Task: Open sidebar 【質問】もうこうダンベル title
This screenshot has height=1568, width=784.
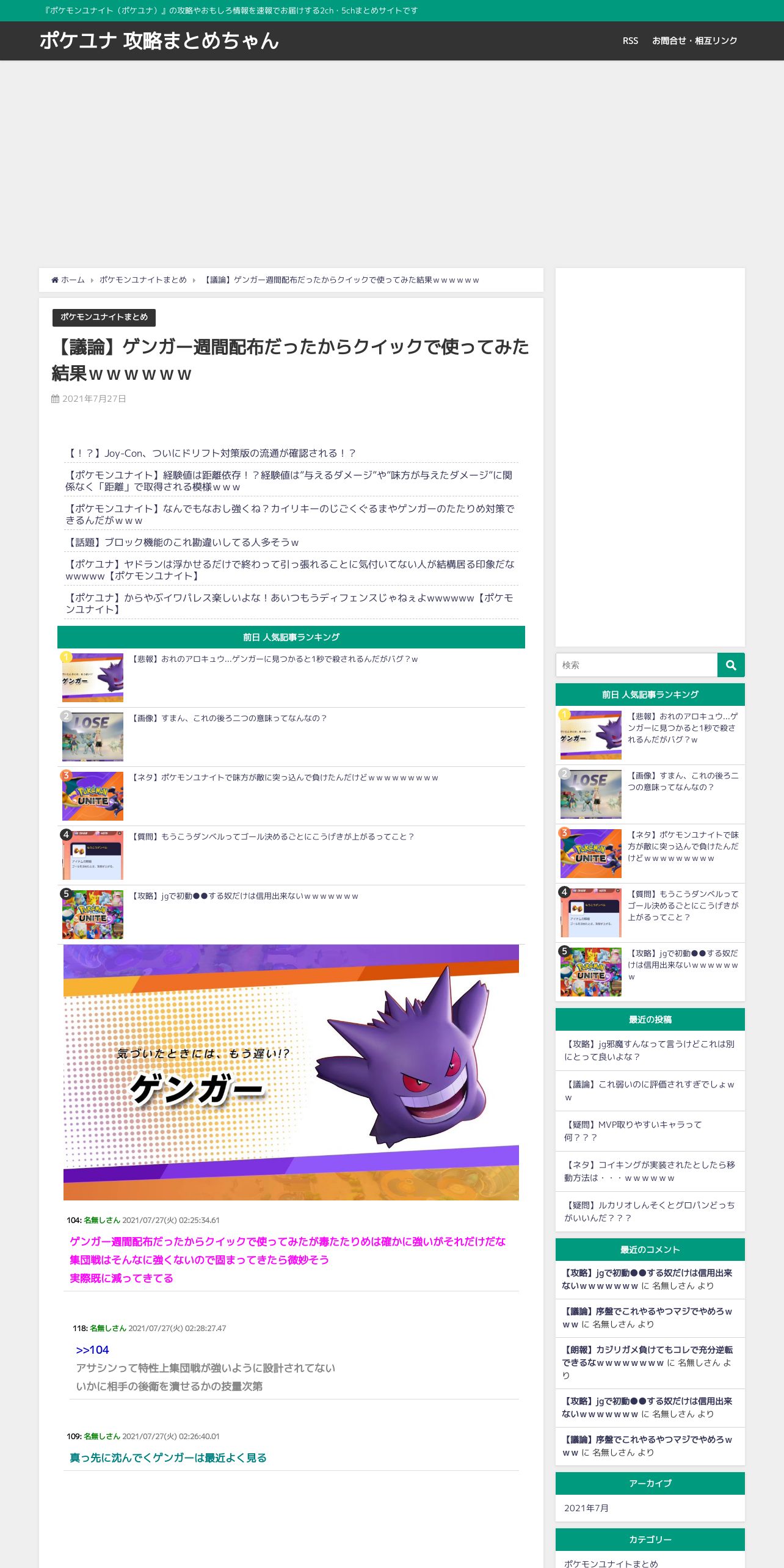Action: tap(683, 906)
